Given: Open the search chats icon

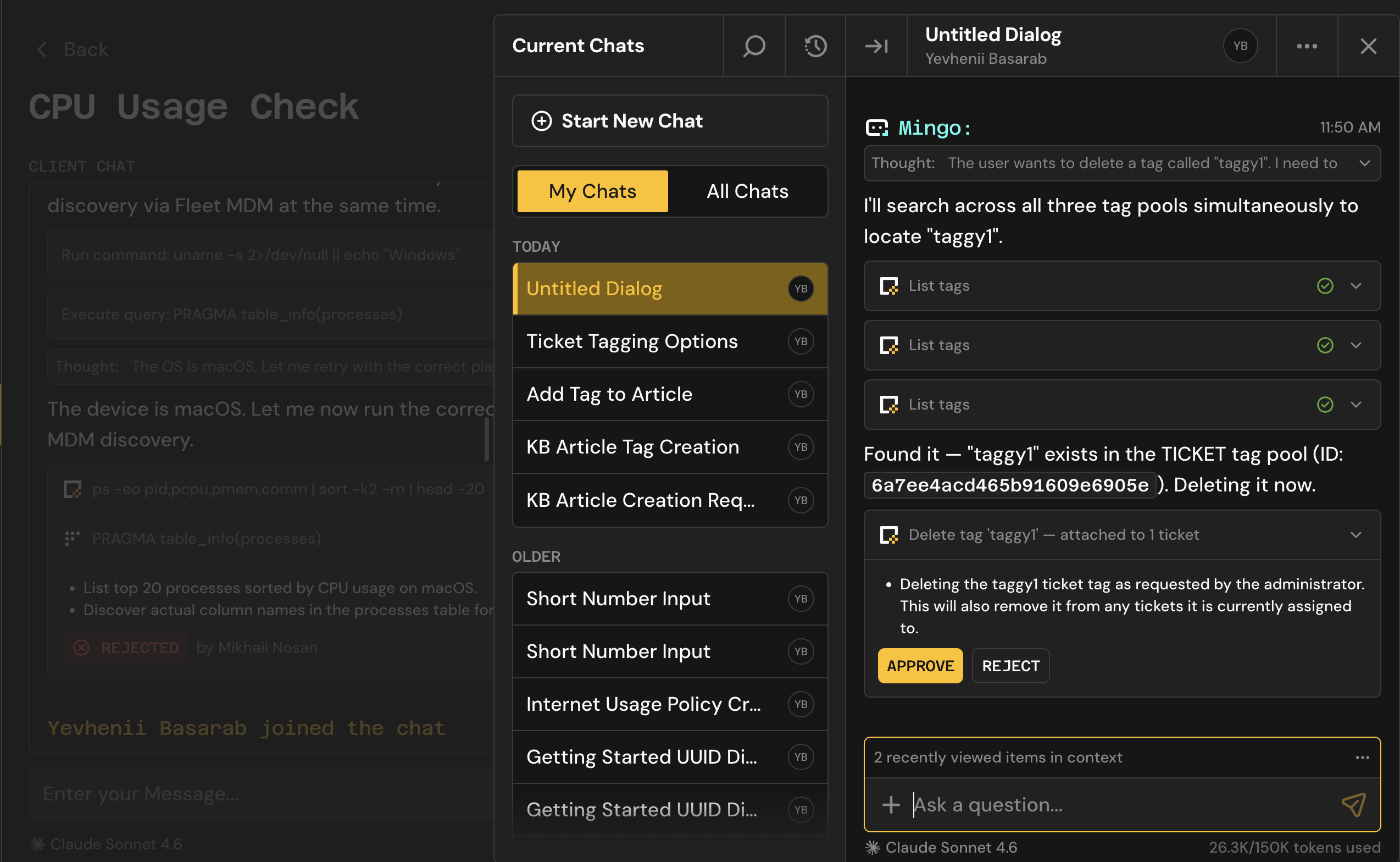Looking at the screenshot, I should point(754,46).
